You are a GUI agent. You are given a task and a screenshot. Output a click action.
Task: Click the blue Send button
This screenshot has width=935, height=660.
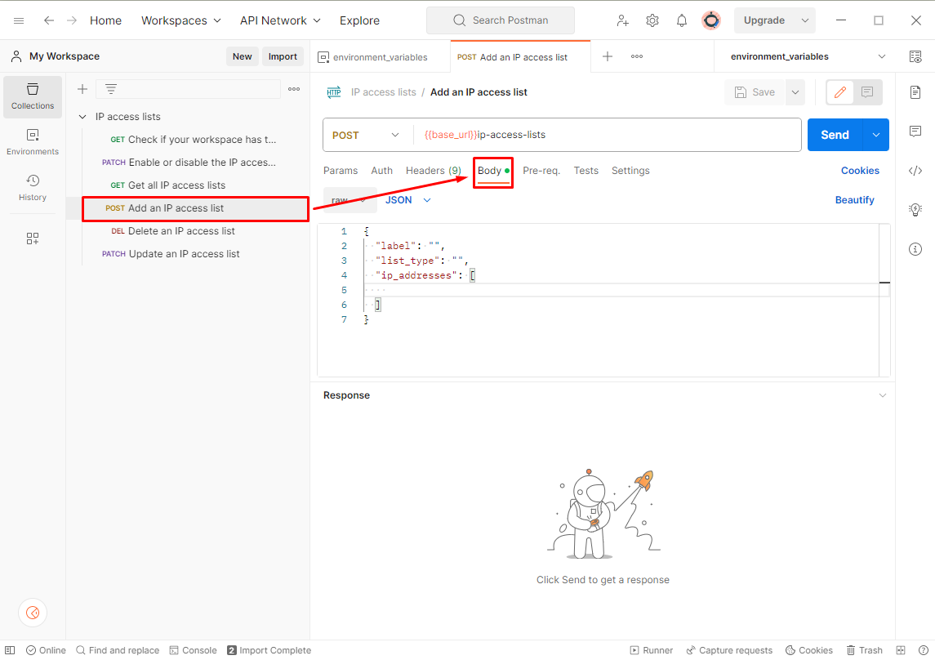(x=834, y=135)
